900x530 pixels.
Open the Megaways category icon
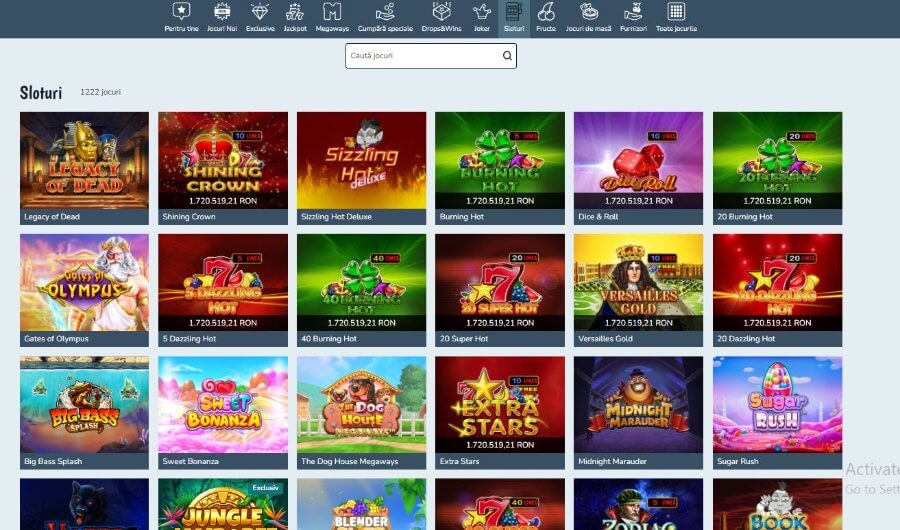(332, 11)
